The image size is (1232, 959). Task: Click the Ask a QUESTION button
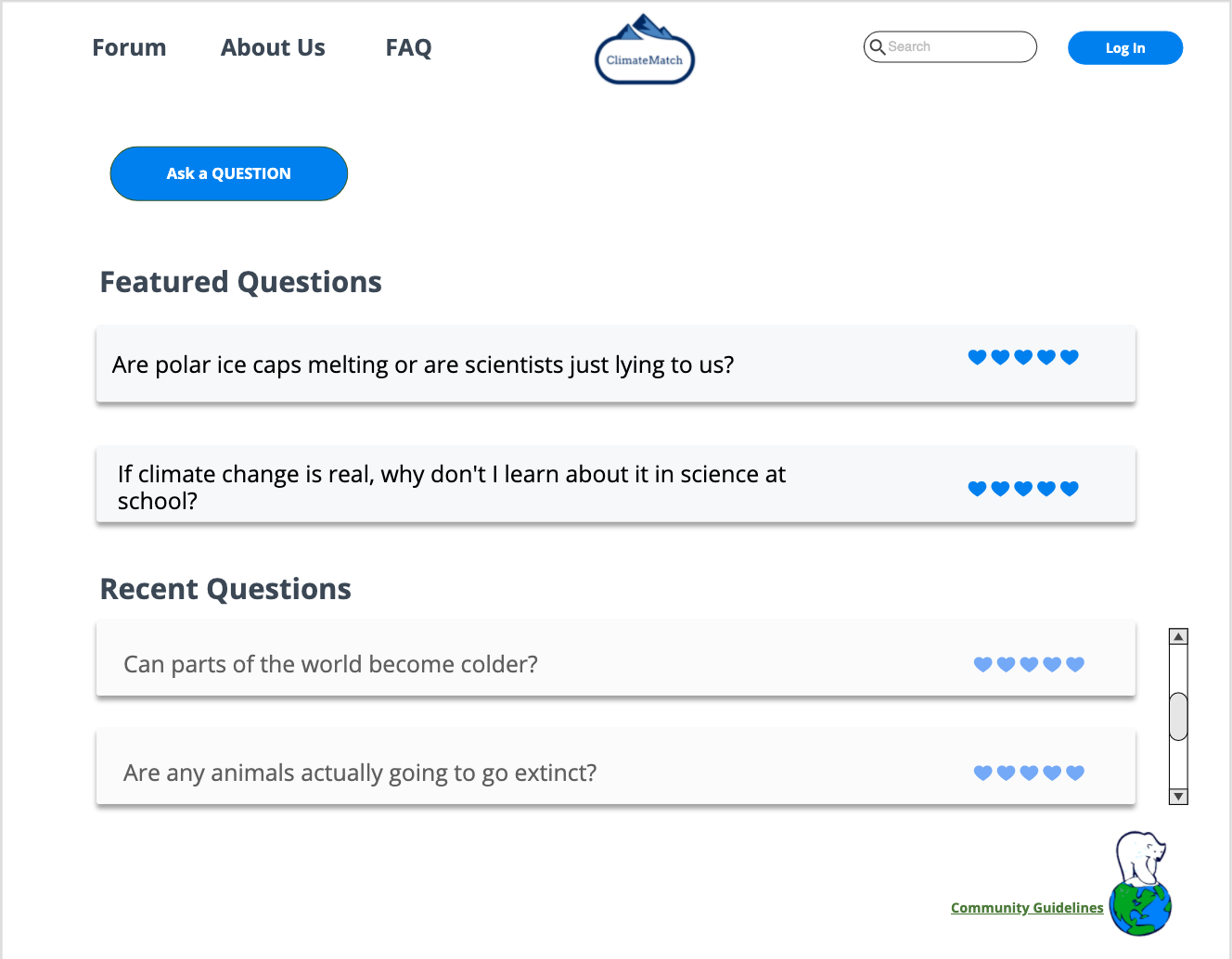(228, 173)
